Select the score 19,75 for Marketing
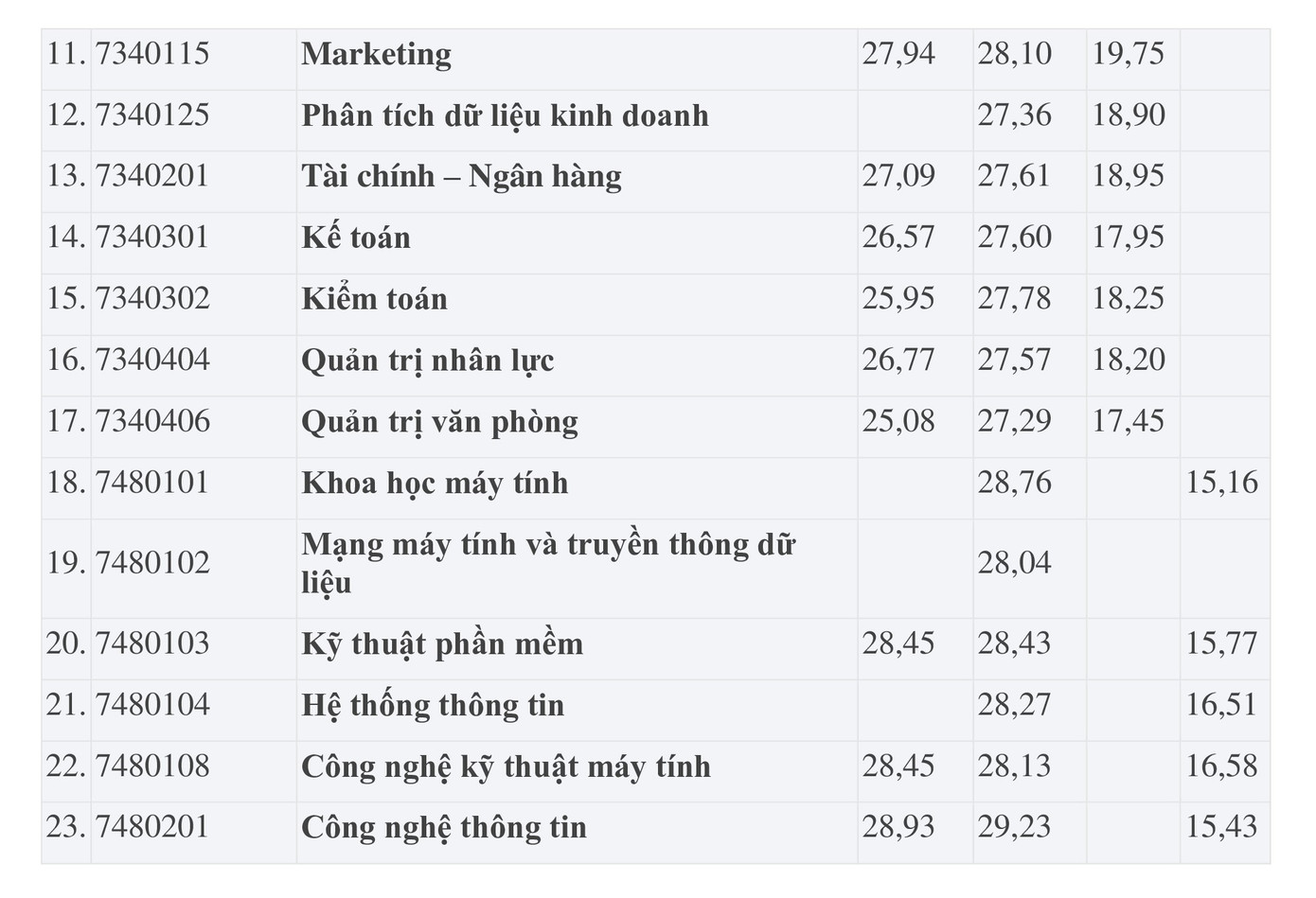Screen dimensions: 1316x898 (x=1128, y=54)
